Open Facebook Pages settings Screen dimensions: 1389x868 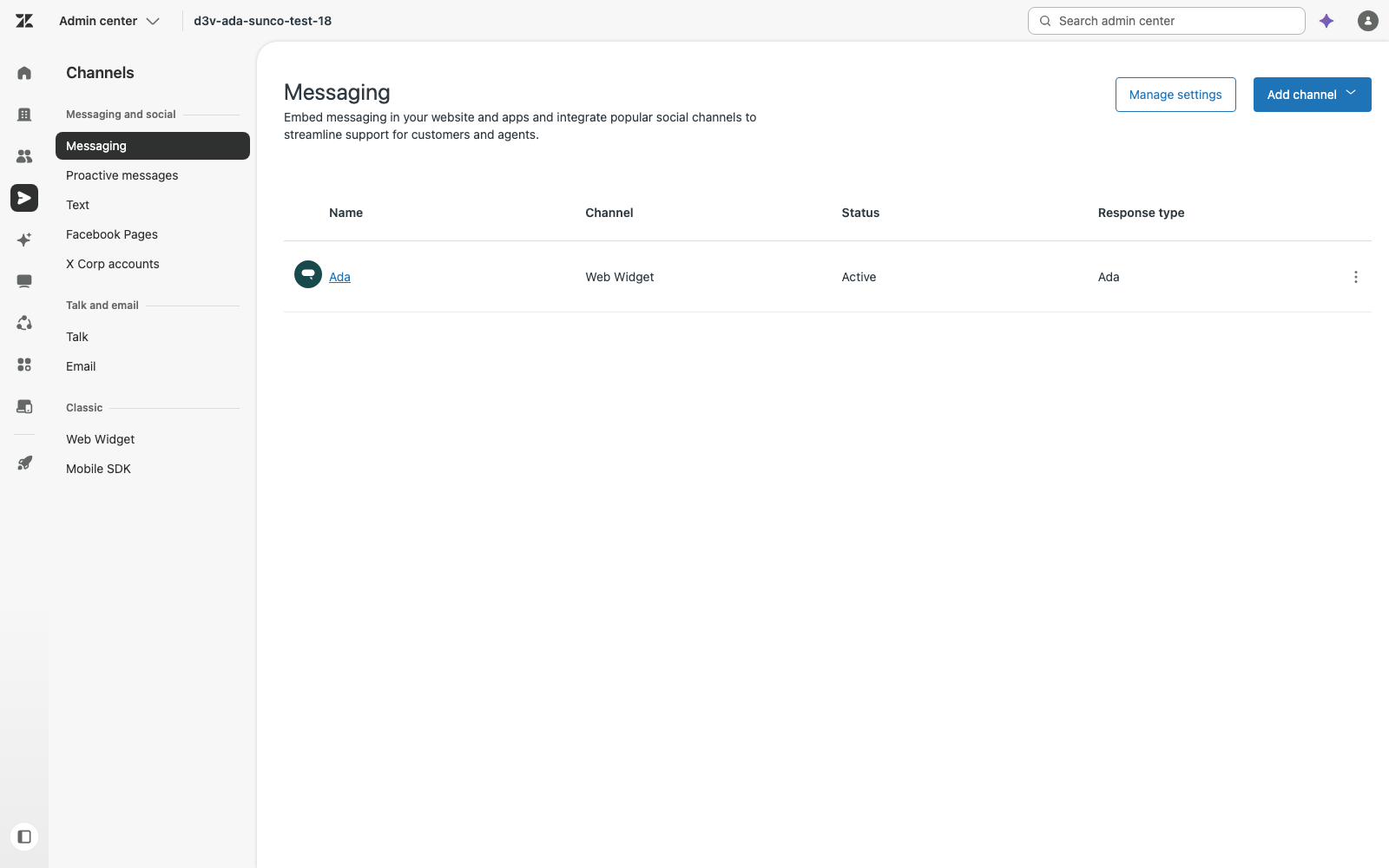(x=112, y=234)
